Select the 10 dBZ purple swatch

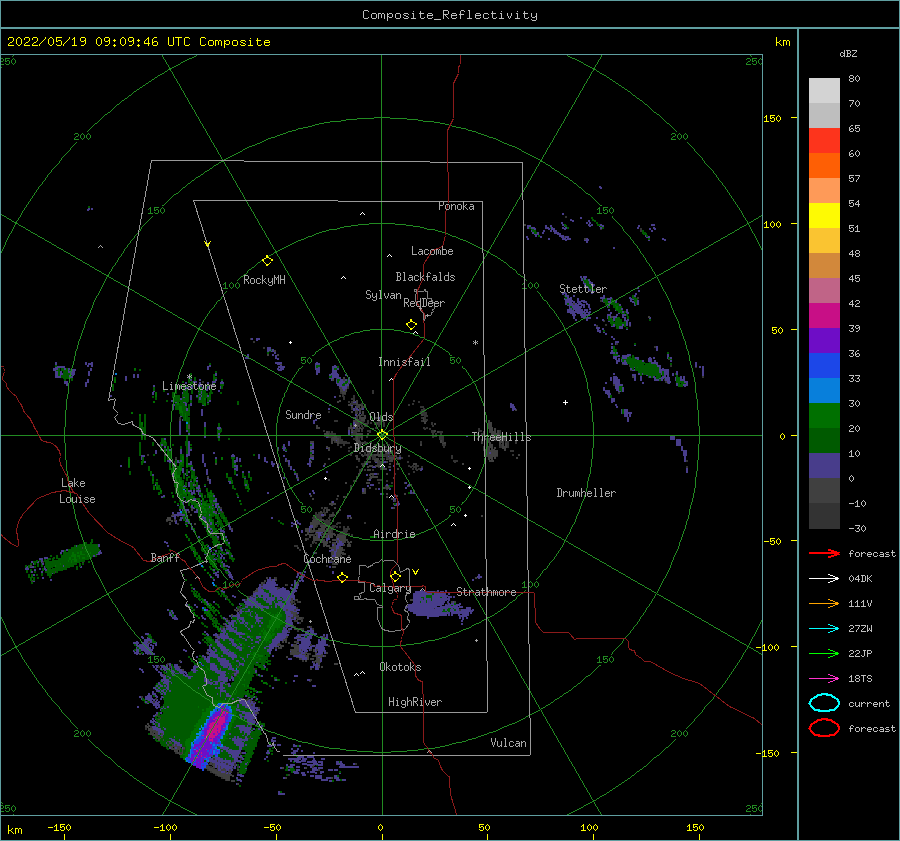point(824,466)
